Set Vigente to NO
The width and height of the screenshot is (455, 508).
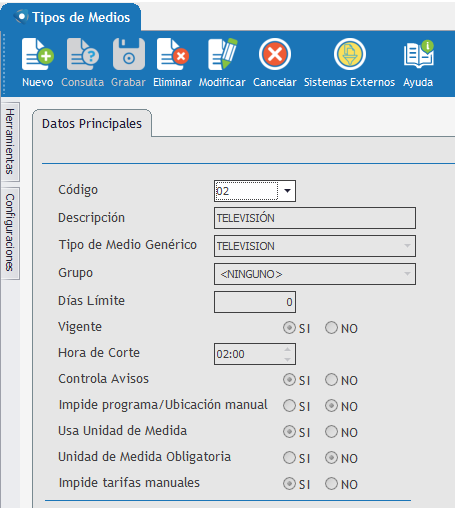pyautogui.click(x=331, y=328)
